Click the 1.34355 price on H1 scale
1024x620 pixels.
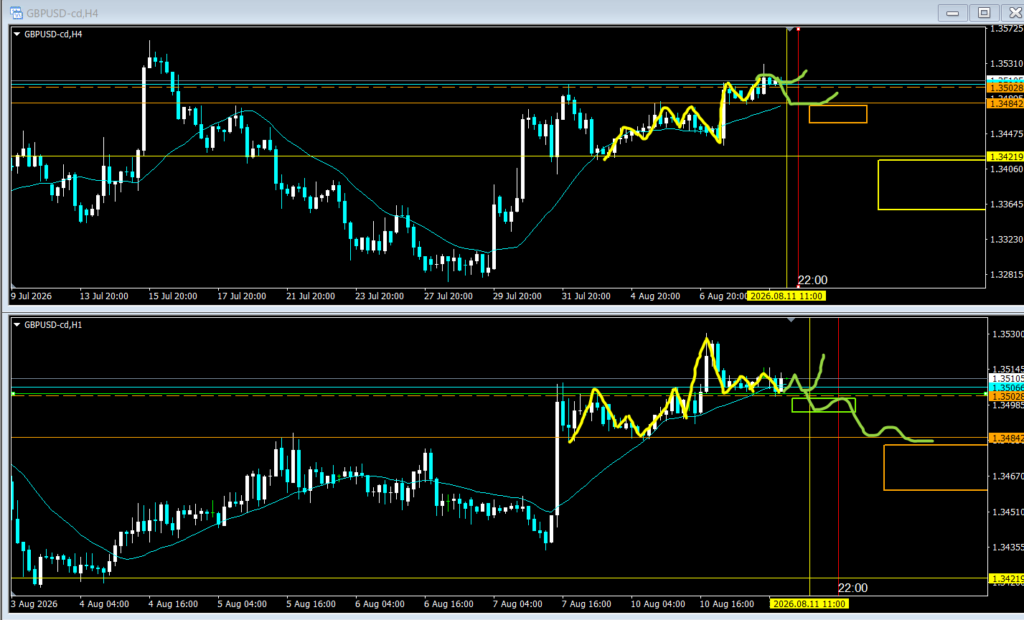tap(1007, 547)
